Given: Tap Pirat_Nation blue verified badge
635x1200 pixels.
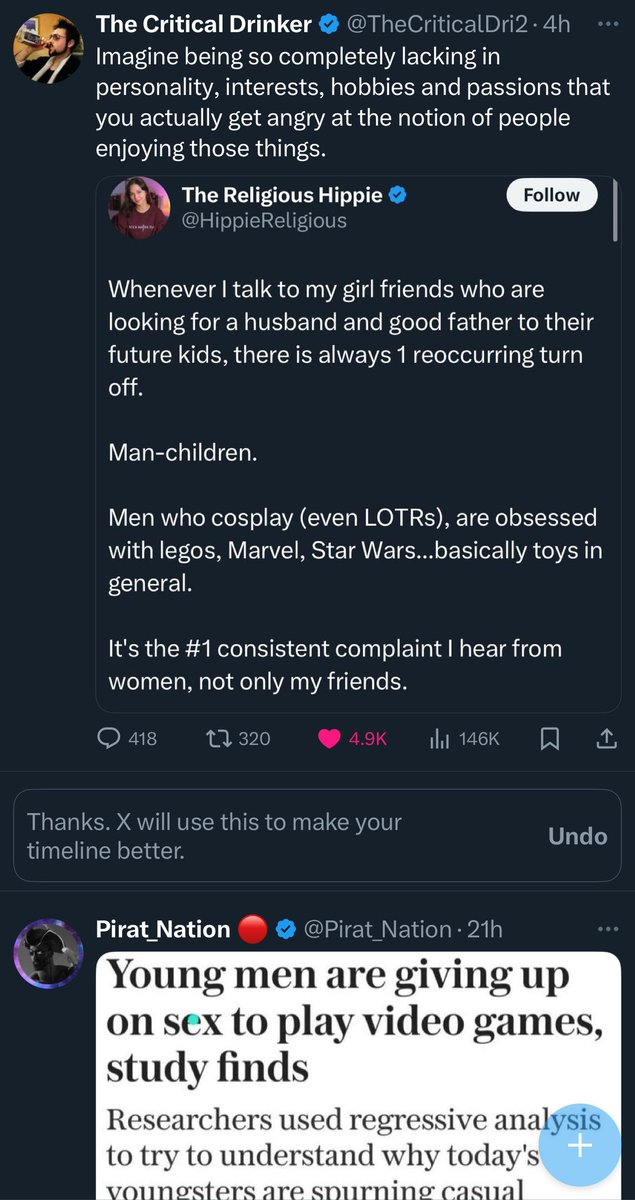Looking at the screenshot, I should click(x=285, y=930).
